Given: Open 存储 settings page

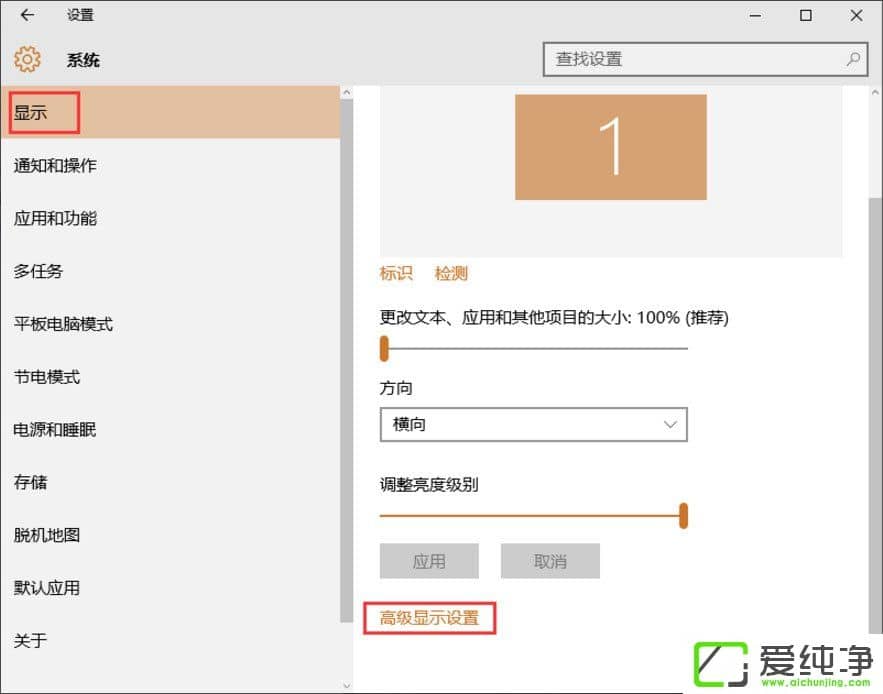Looking at the screenshot, I should click(x=30, y=482).
